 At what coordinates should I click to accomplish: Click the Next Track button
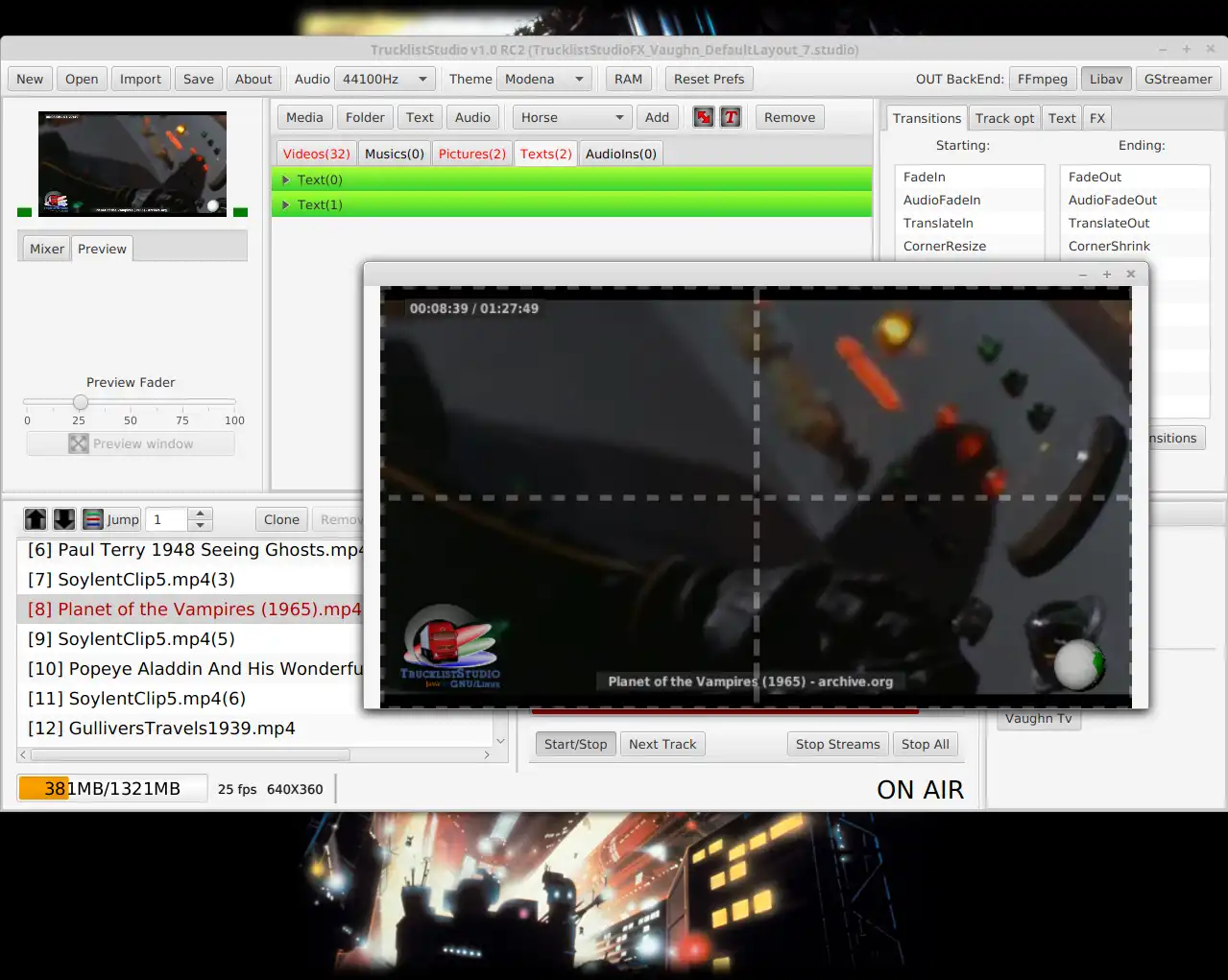click(x=662, y=744)
